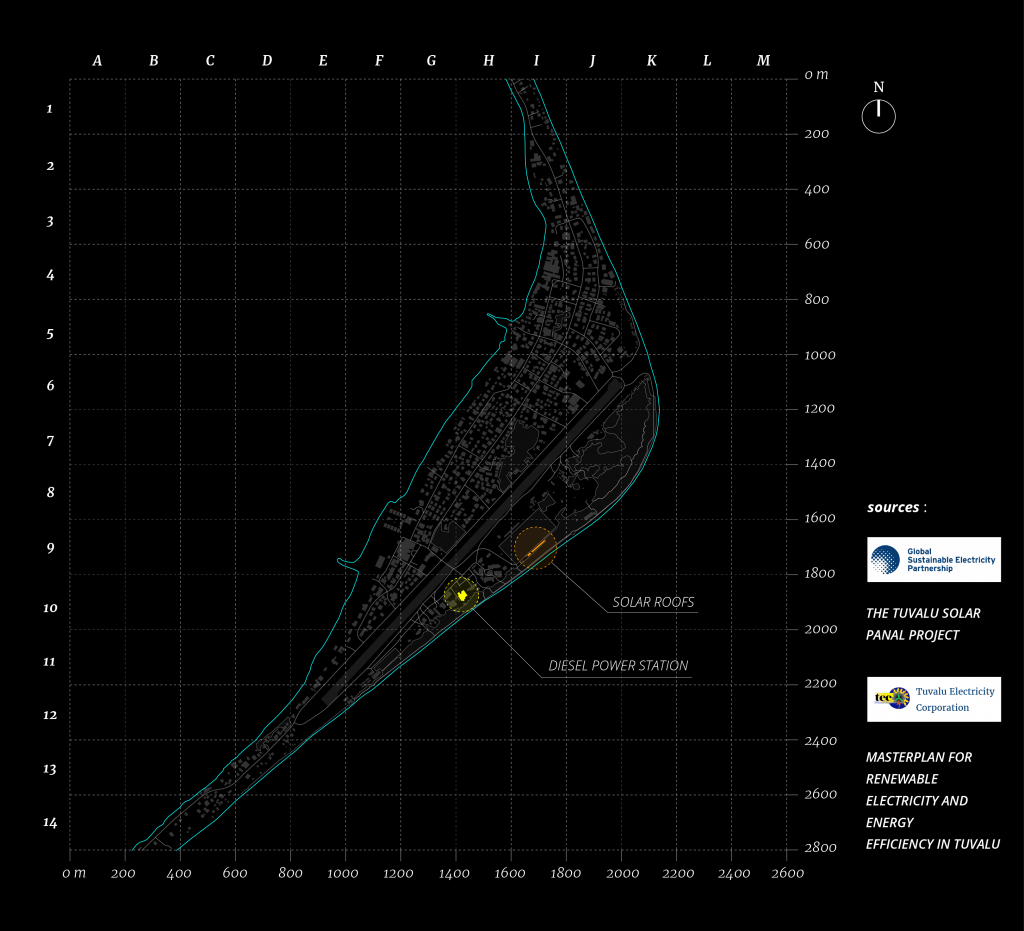Open THE TUVALU SOLAR PANAL PROJECT text
The height and width of the screenshot is (931, 1024).
click(x=922, y=624)
